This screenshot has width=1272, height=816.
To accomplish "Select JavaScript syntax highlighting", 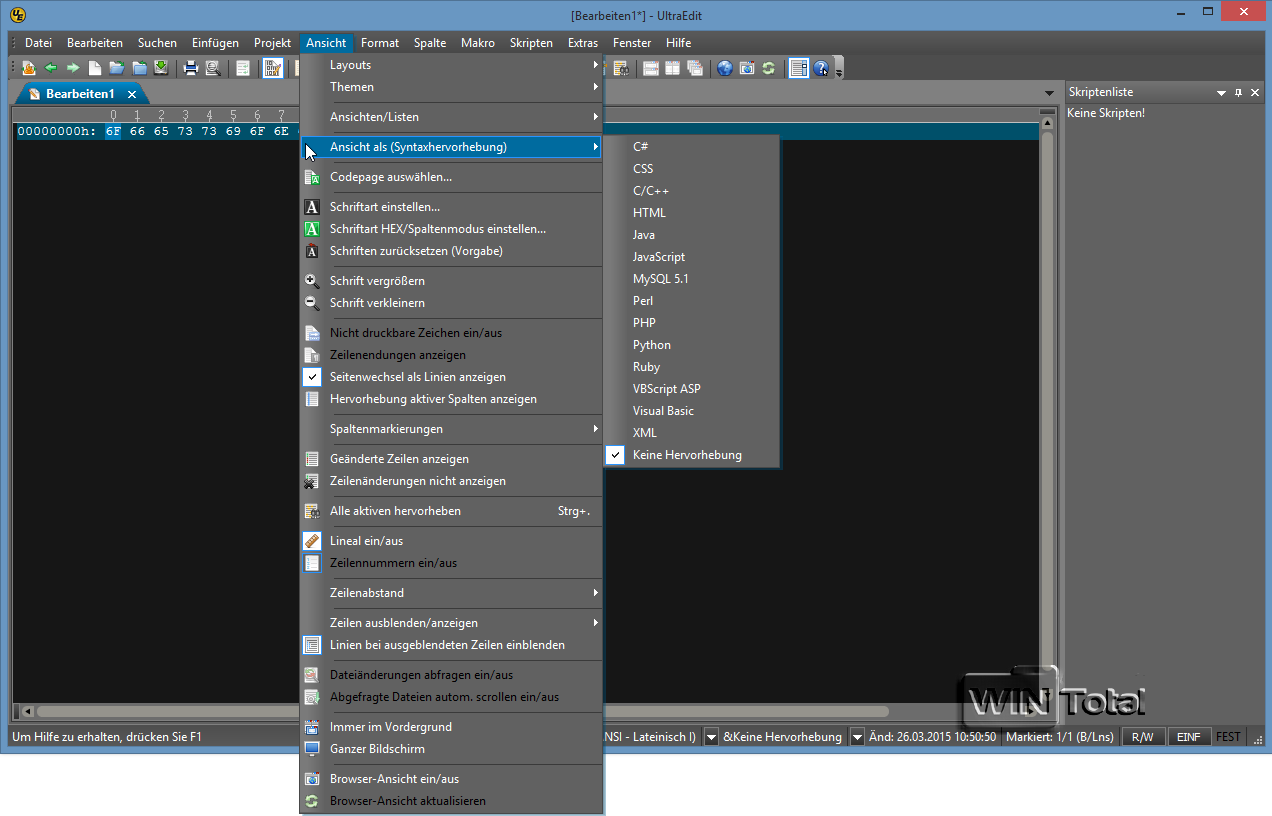I will coord(692,257).
